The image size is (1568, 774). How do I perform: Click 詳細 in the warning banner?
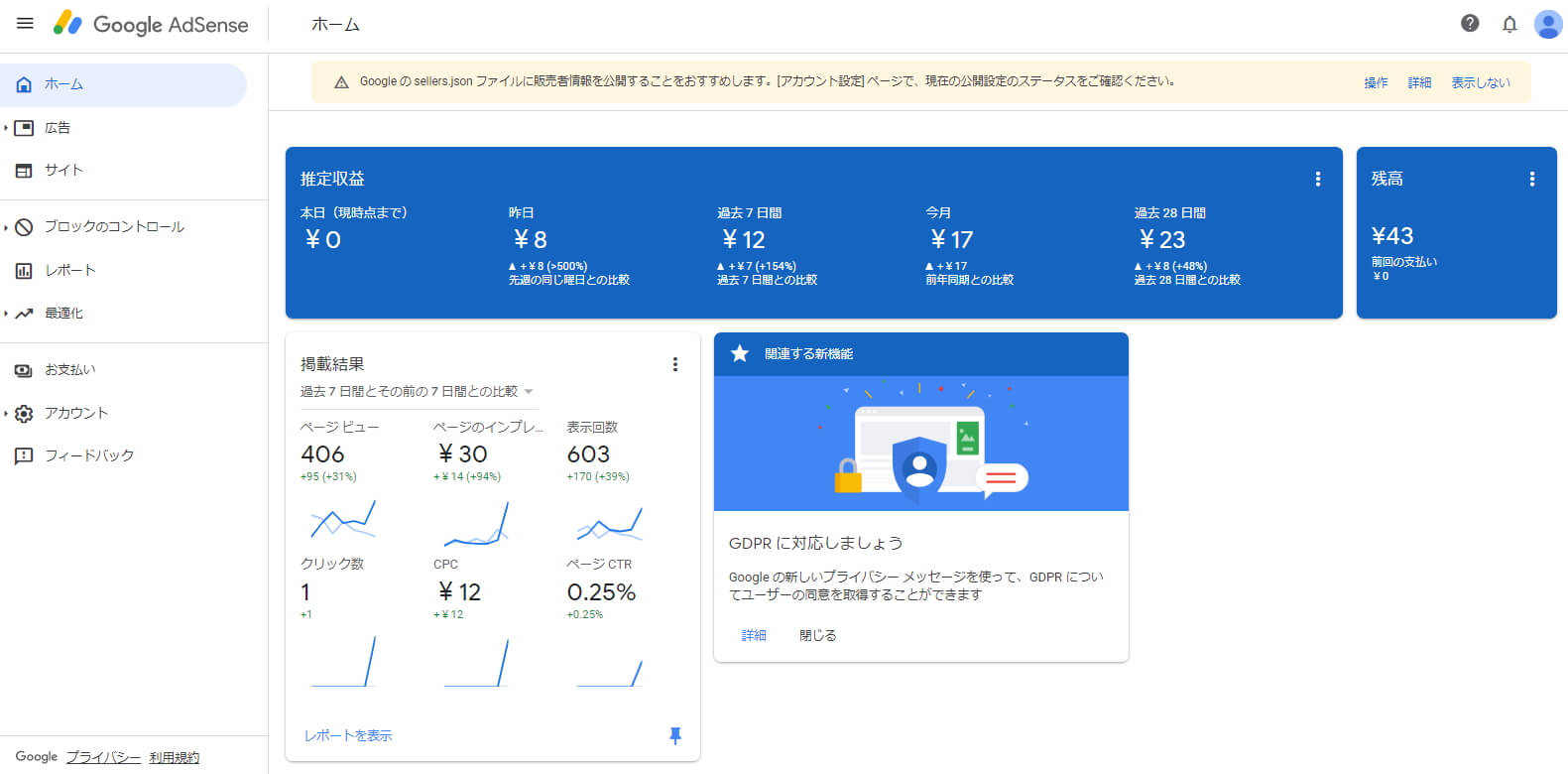pos(1419,82)
